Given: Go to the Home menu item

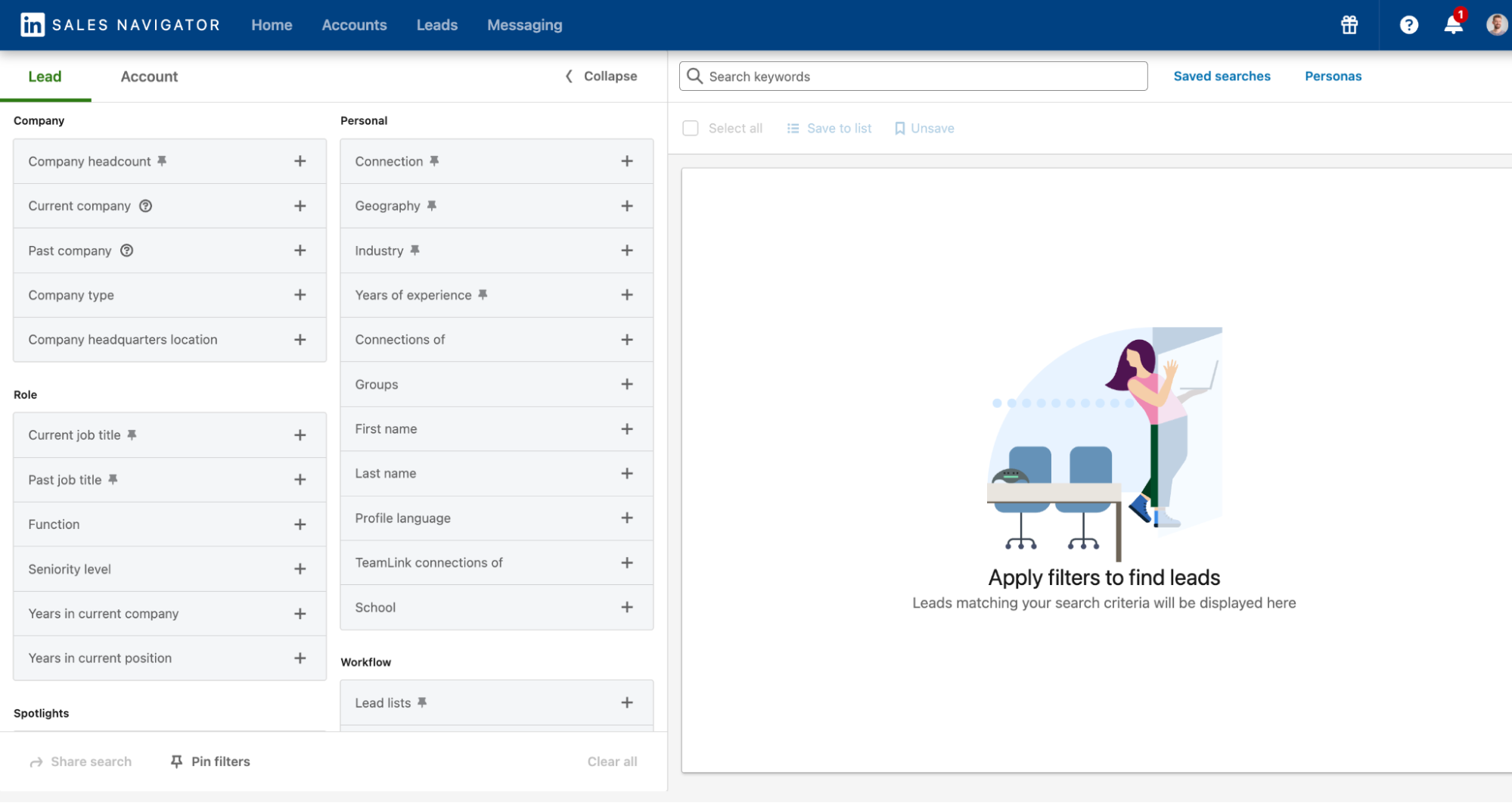Looking at the screenshot, I should [x=272, y=25].
